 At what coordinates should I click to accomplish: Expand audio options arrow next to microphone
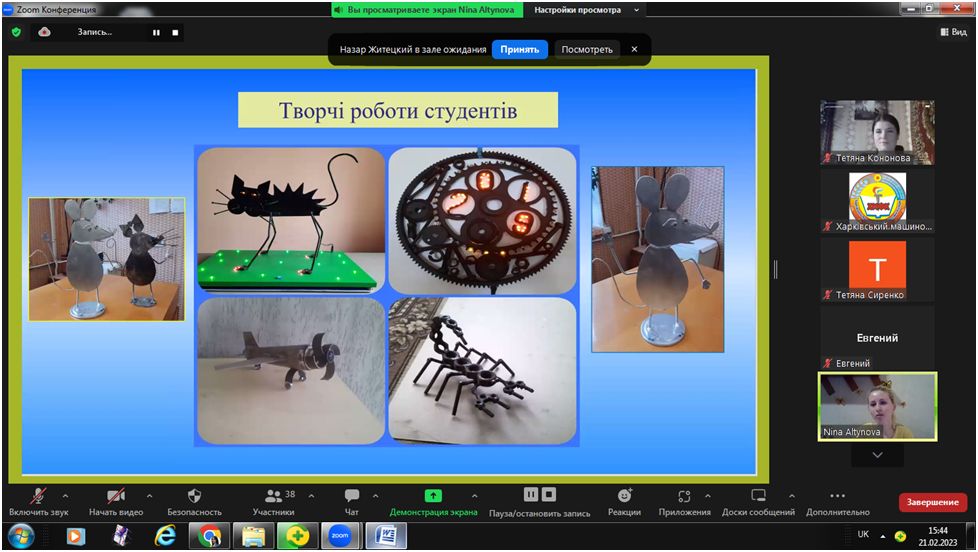pyautogui.click(x=65, y=496)
